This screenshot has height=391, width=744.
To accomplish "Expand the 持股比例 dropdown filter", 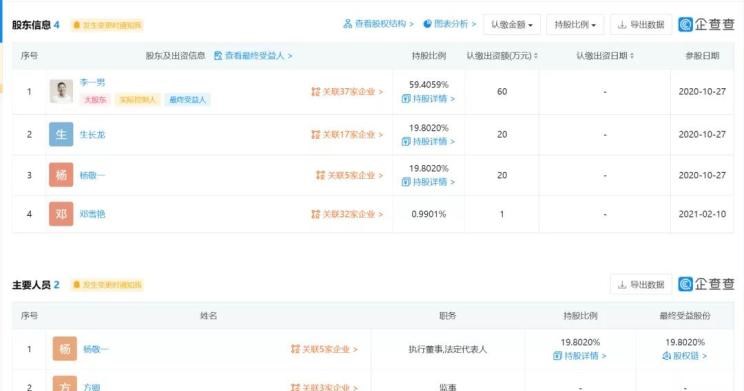I will (575, 25).
